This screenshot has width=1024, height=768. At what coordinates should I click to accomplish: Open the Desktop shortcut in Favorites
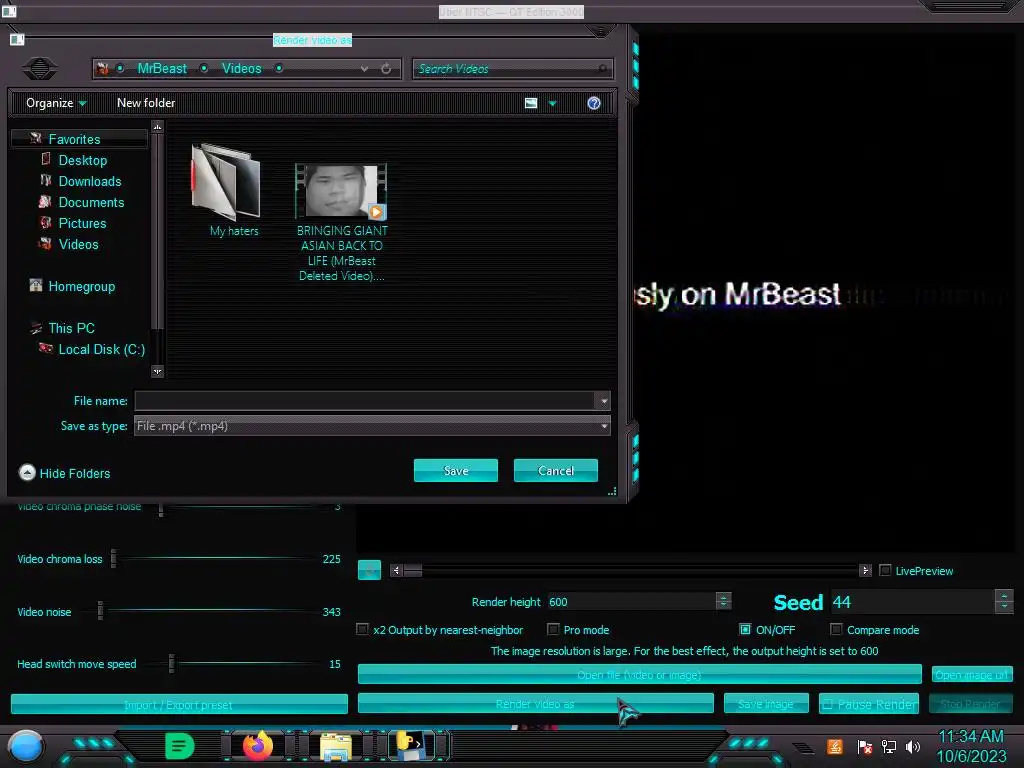click(82, 160)
